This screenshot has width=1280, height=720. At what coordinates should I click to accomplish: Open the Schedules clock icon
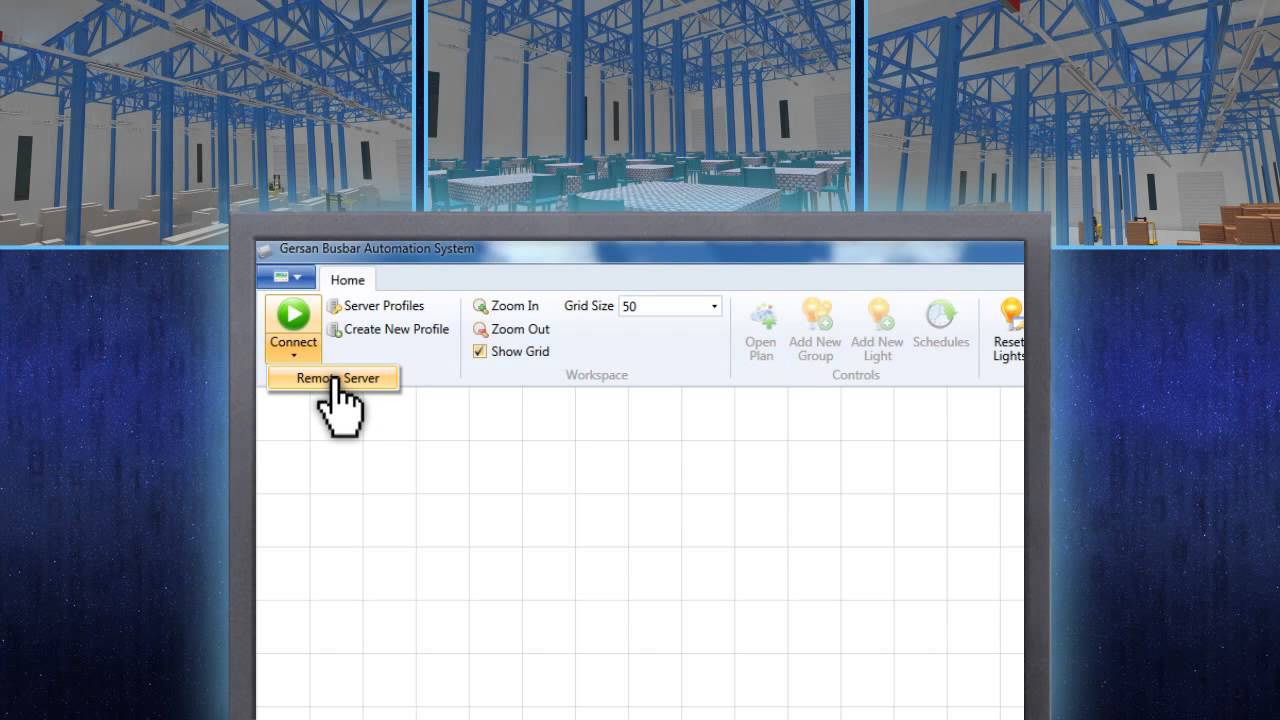(x=941, y=315)
